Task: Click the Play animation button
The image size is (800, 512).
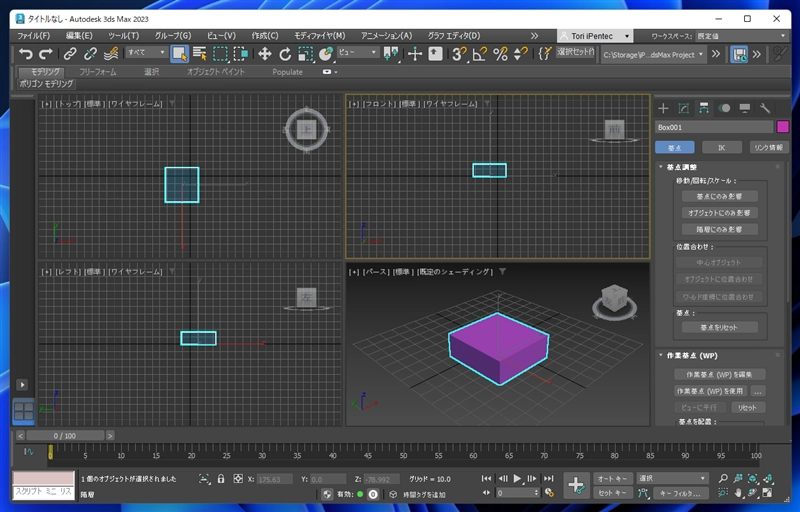Action: point(517,478)
